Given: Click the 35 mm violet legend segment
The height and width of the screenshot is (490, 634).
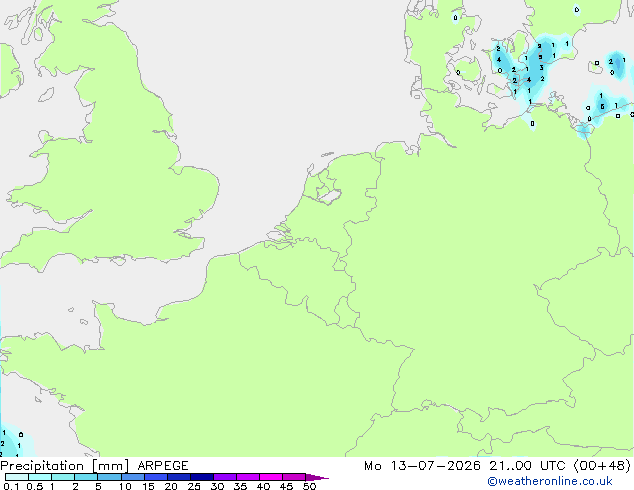Looking at the screenshot, I should [248, 477].
